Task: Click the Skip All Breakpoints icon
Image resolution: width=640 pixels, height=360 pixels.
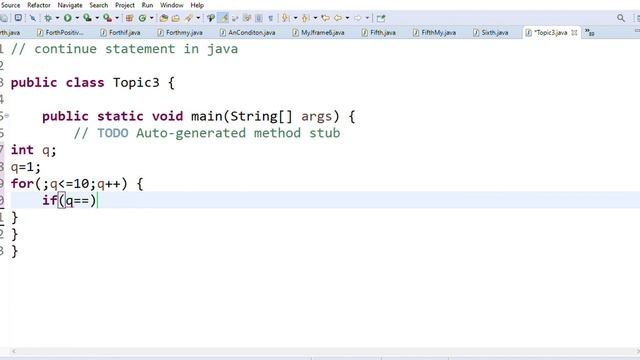Action: (33, 18)
